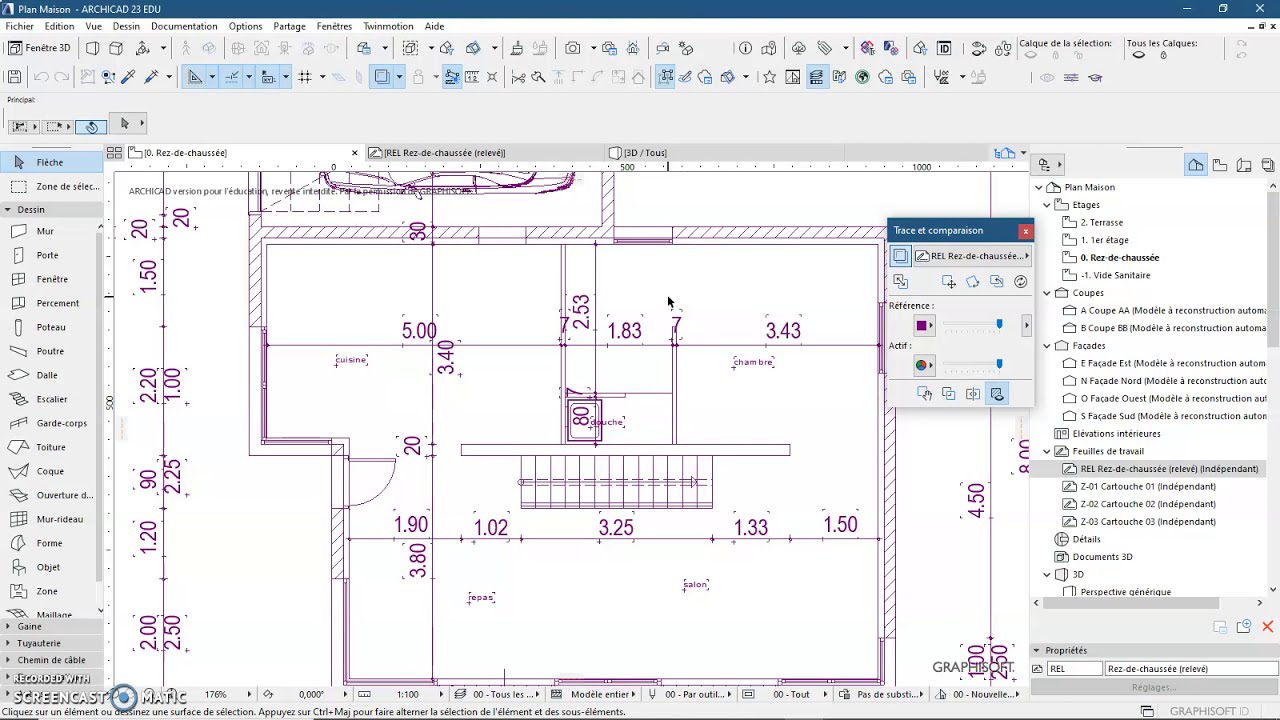
Task: Open the 1. 1er étage story
Action: 1104,240
